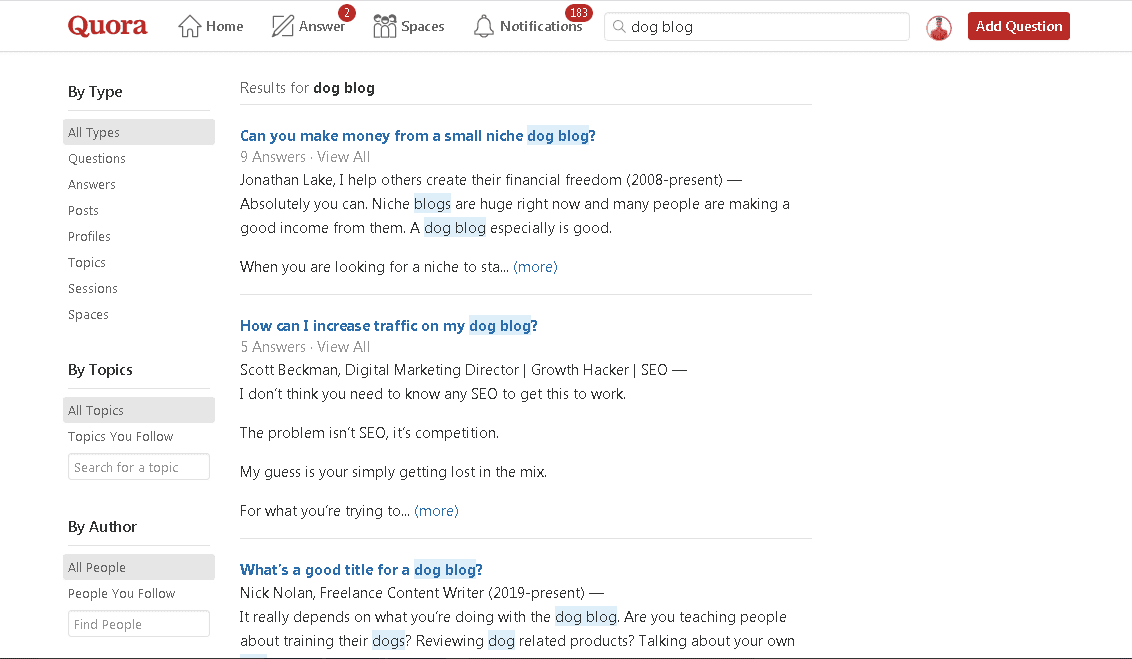Open the increase traffic dog blog question
The image size is (1132, 659).
(388, 326)
